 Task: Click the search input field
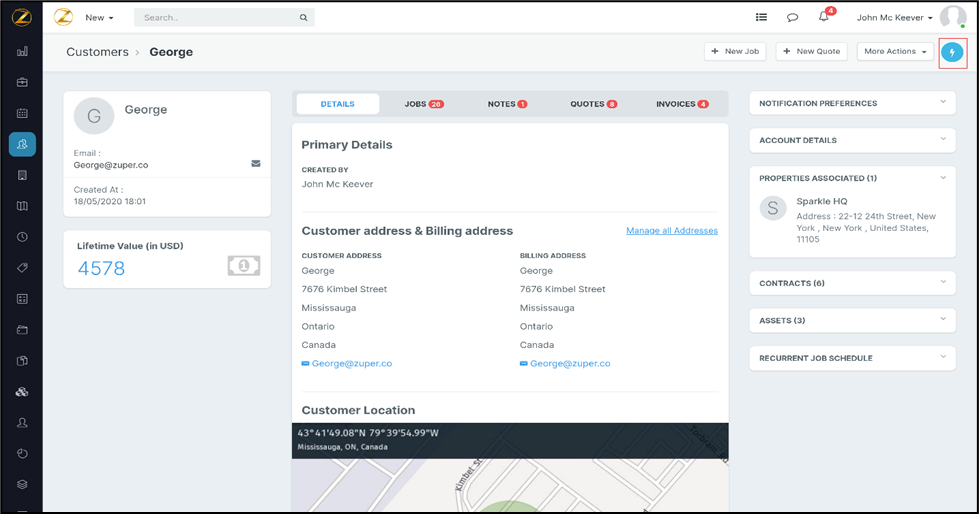pos(218,18)
